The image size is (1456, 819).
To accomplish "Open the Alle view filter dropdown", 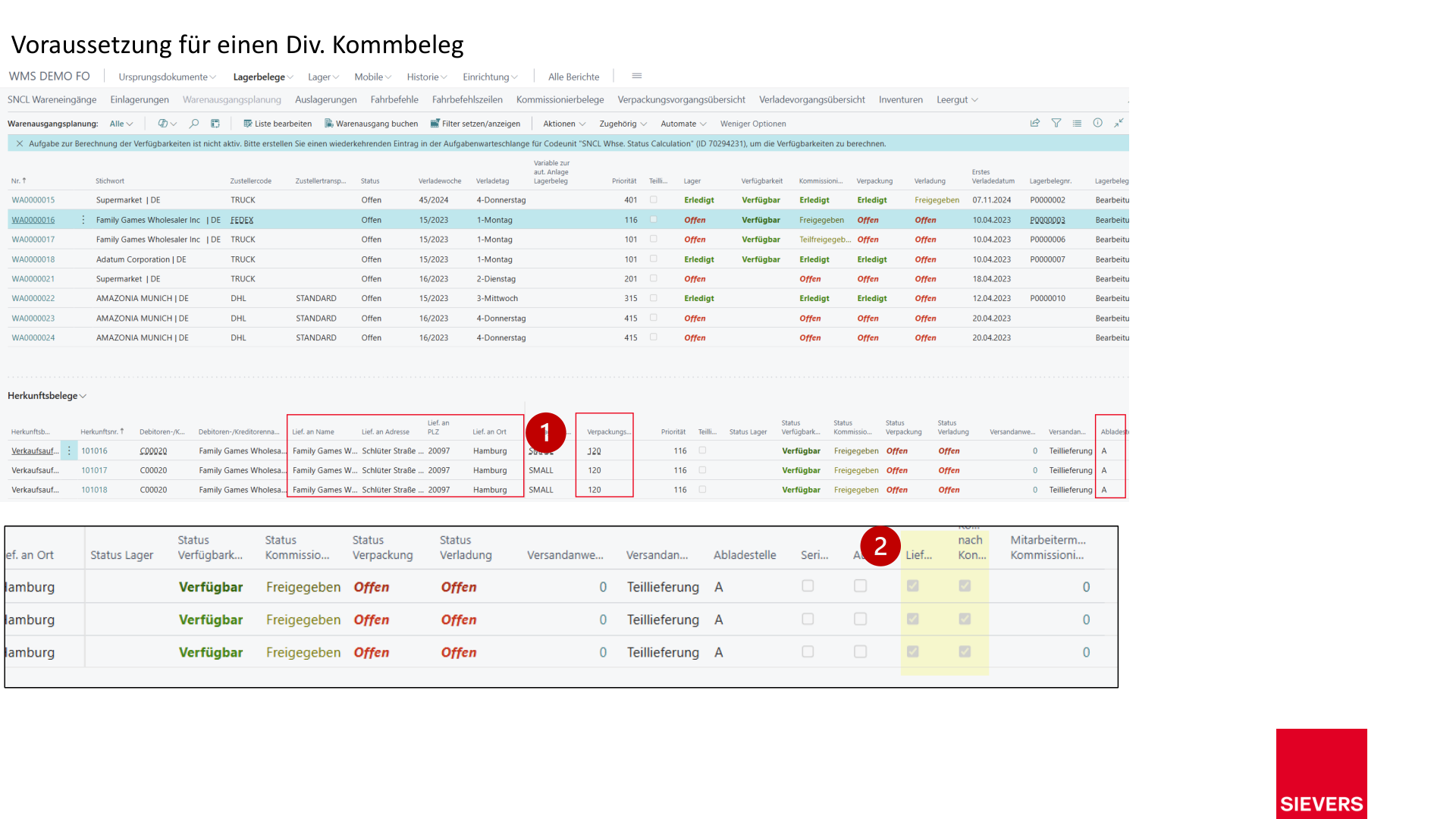I will click(121, 124).
